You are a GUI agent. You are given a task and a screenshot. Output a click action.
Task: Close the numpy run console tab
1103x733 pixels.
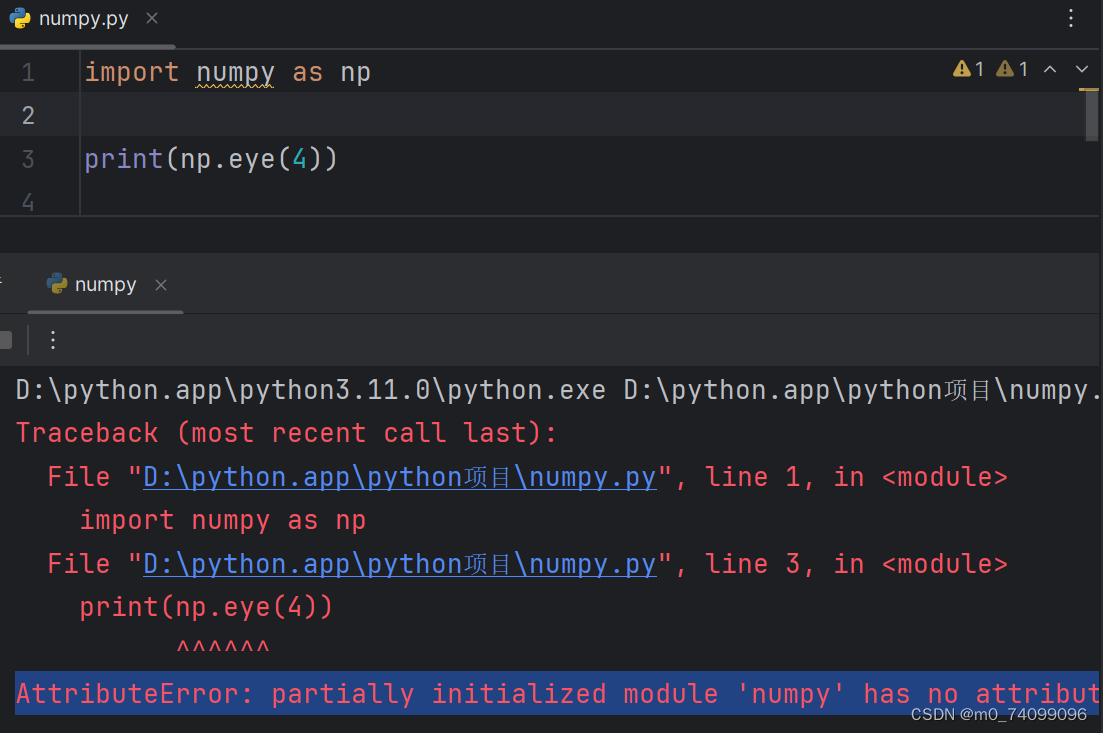[x=161, y=284]
